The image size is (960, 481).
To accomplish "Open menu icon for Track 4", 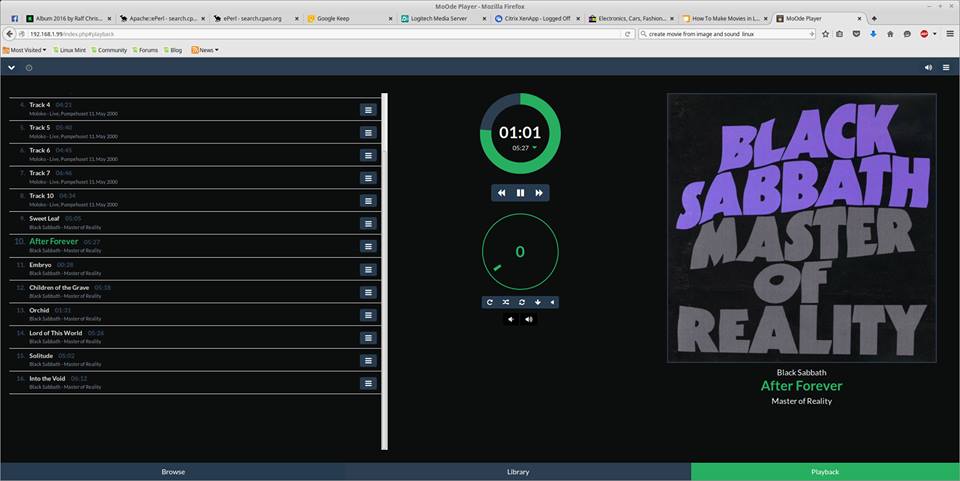I will (x=368, y=110).
